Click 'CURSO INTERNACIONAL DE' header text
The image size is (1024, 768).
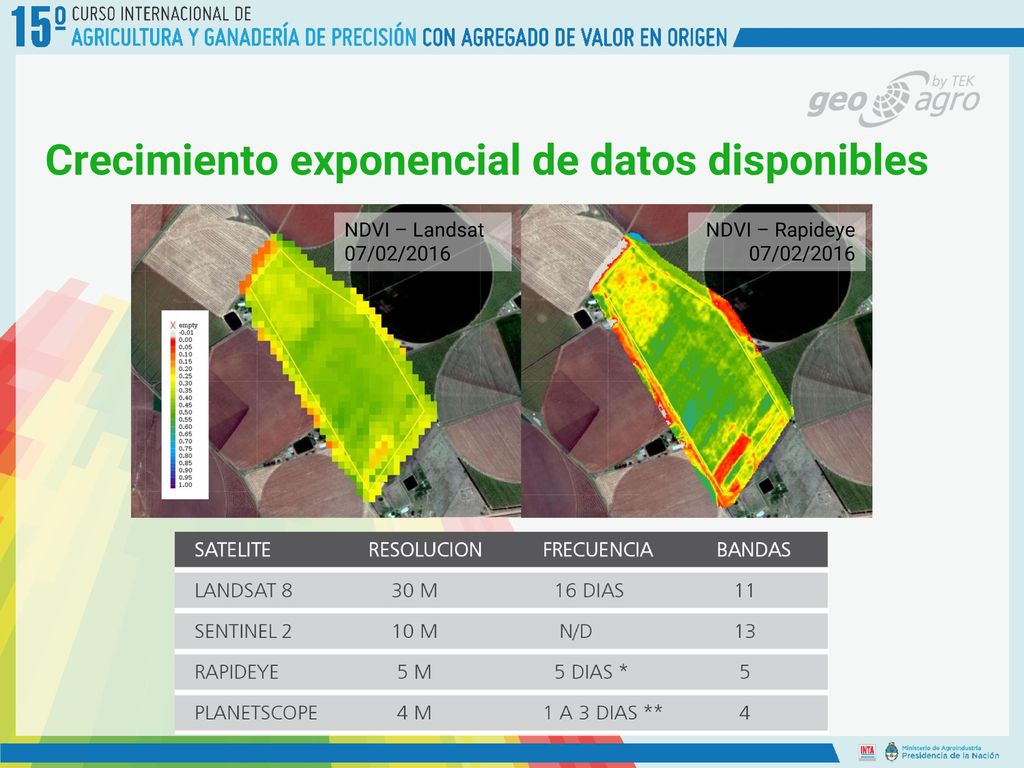[161, 14]
